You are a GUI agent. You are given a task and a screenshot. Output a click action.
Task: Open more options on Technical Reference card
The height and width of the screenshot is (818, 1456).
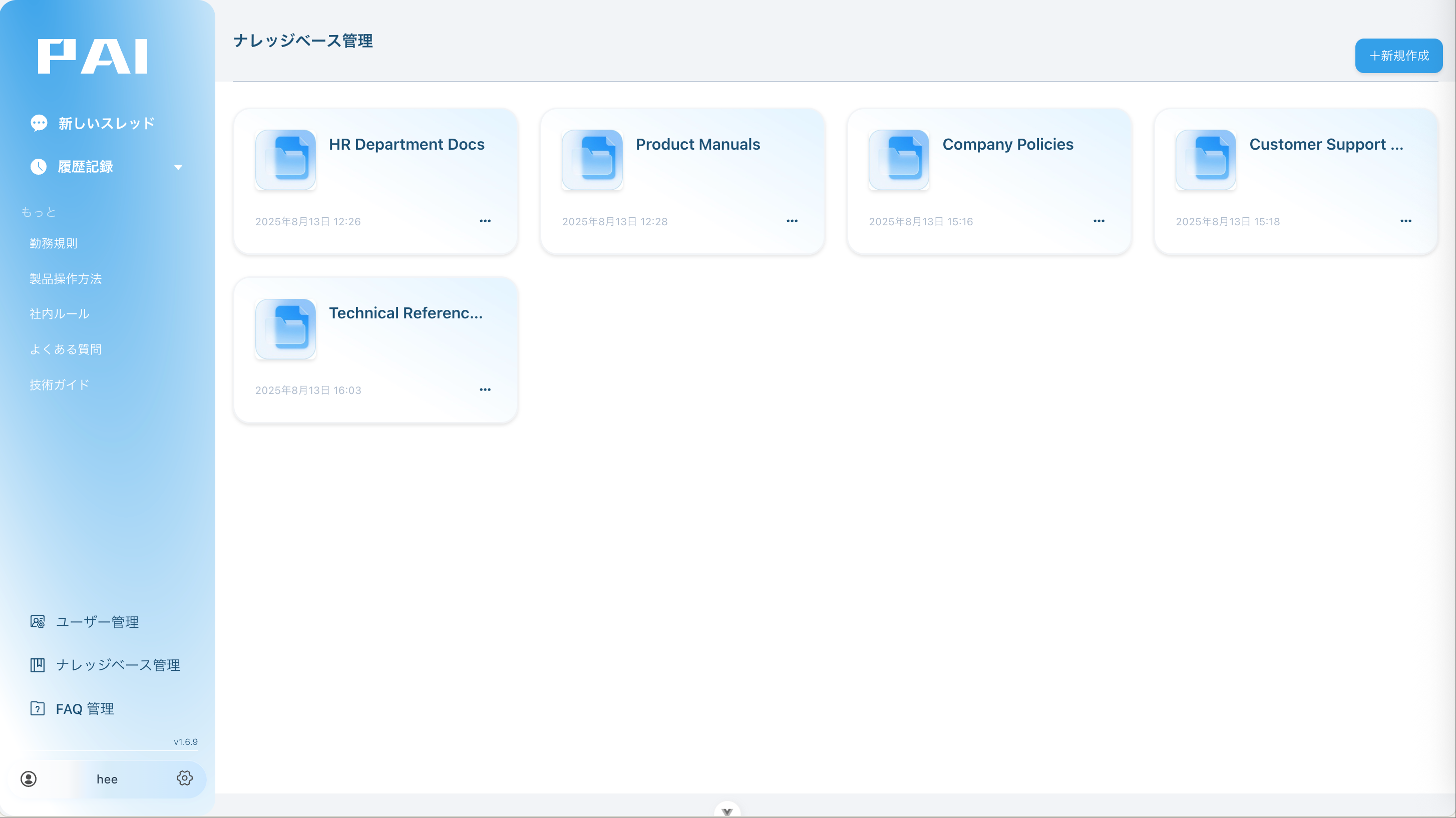pos(485,389)
